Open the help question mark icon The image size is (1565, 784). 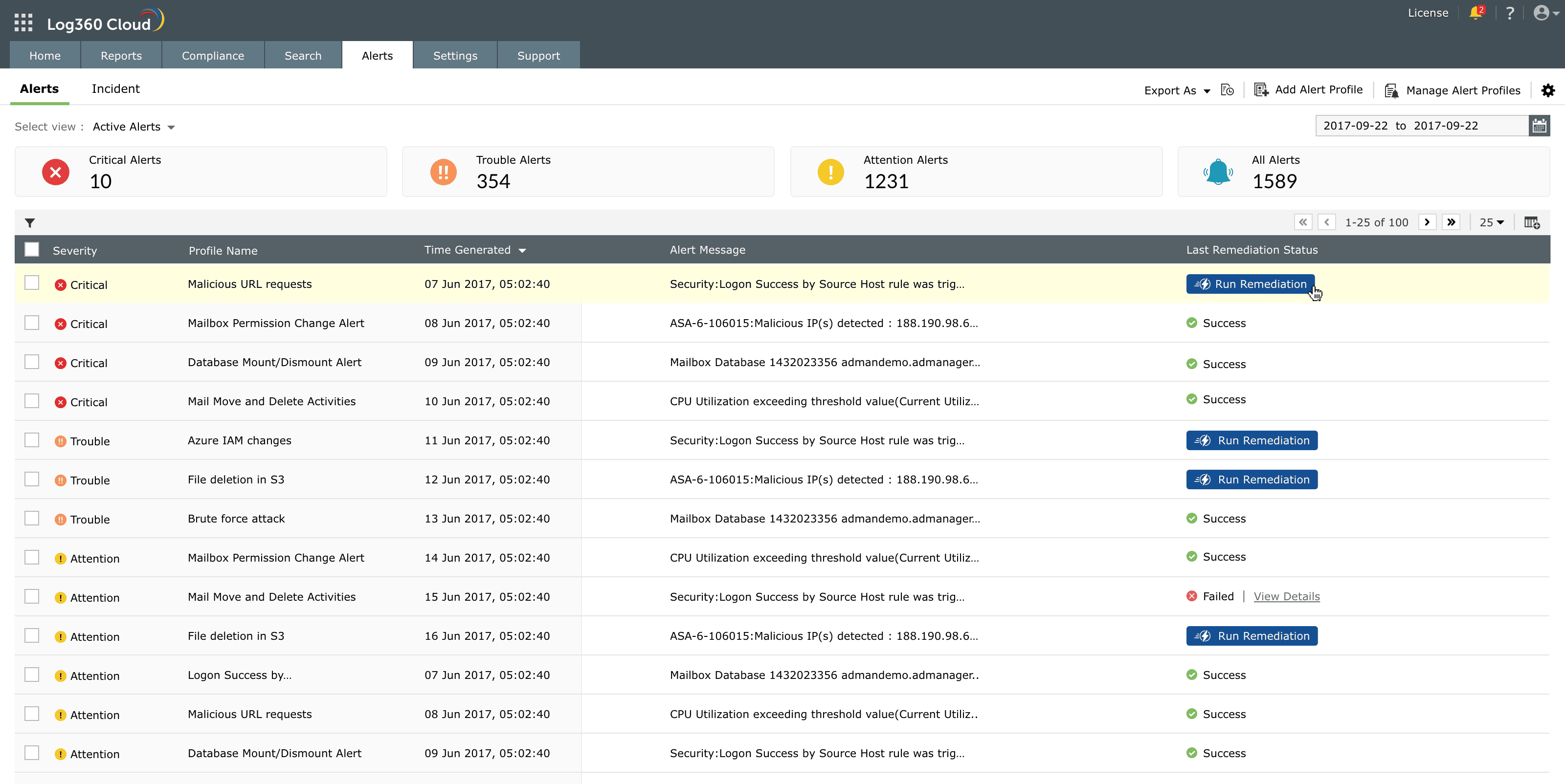pos(1510,13)
